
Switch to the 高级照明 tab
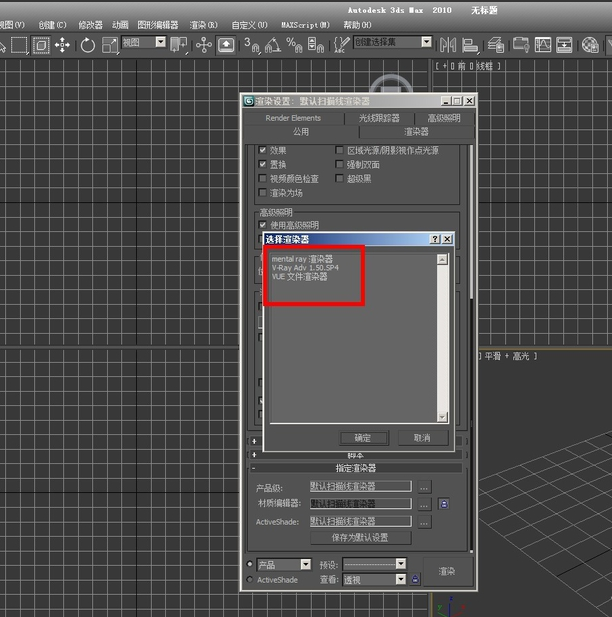pos(444,118)
